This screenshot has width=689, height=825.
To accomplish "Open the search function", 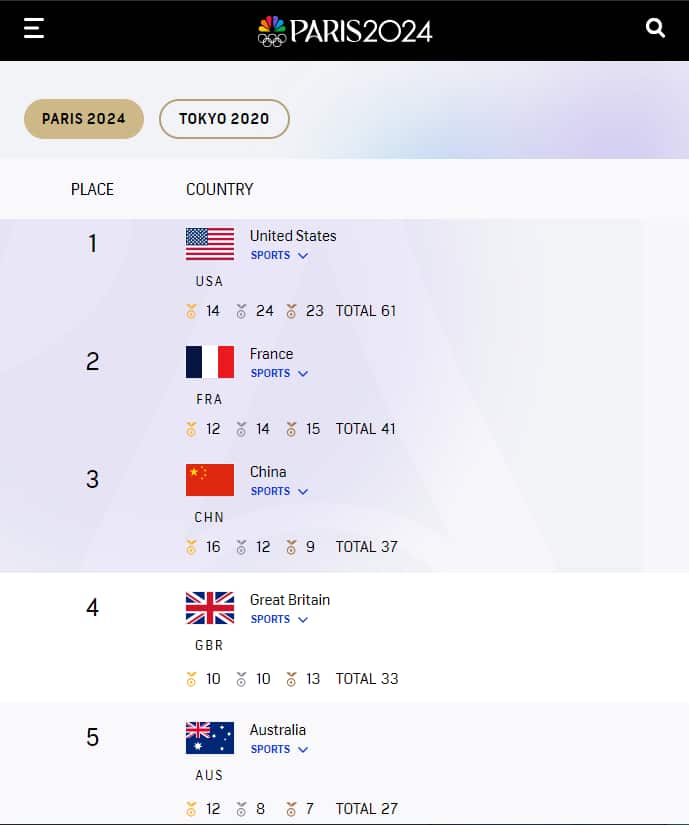I will 655,28.
